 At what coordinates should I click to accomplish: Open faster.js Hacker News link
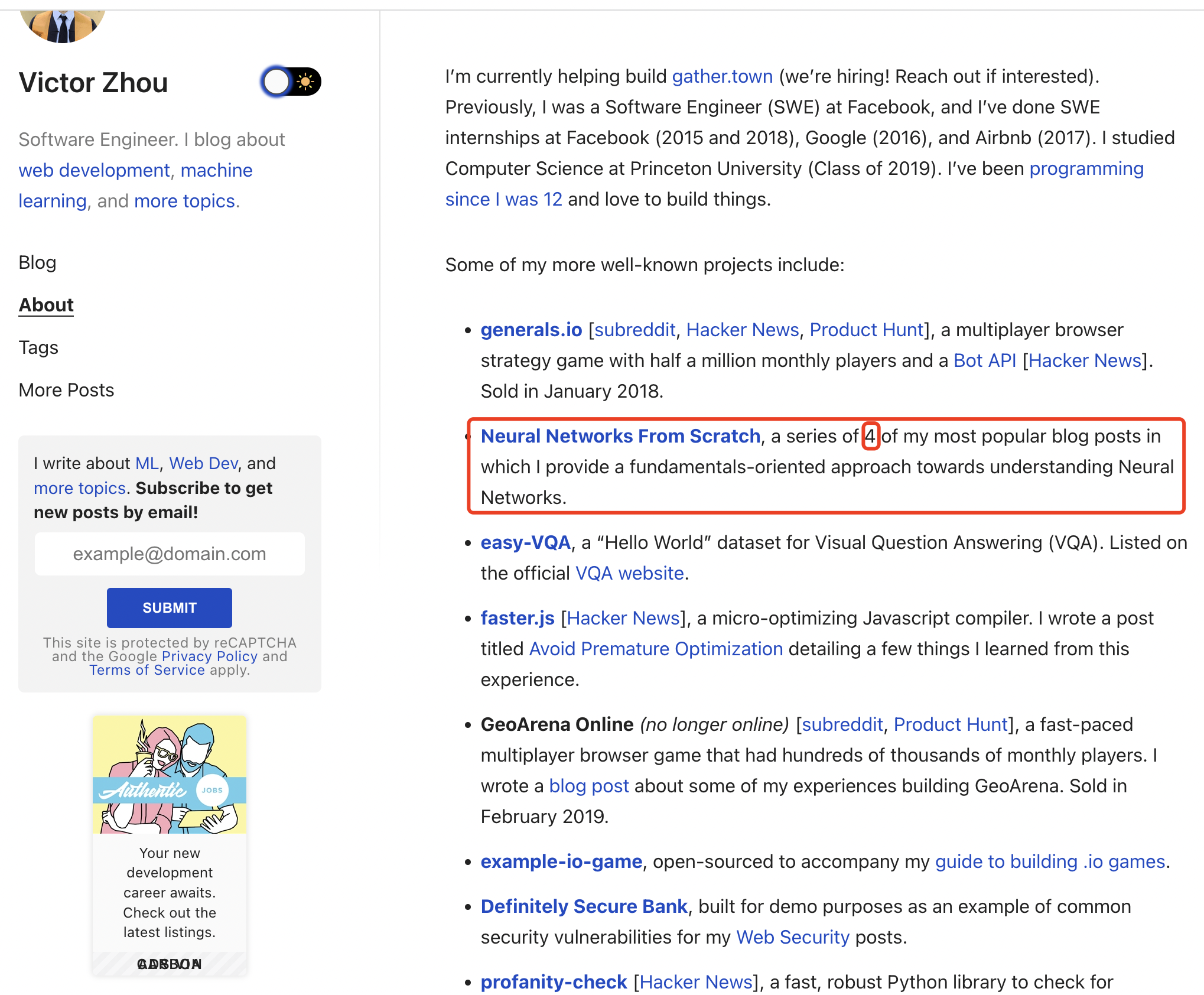tap(623, 618)
